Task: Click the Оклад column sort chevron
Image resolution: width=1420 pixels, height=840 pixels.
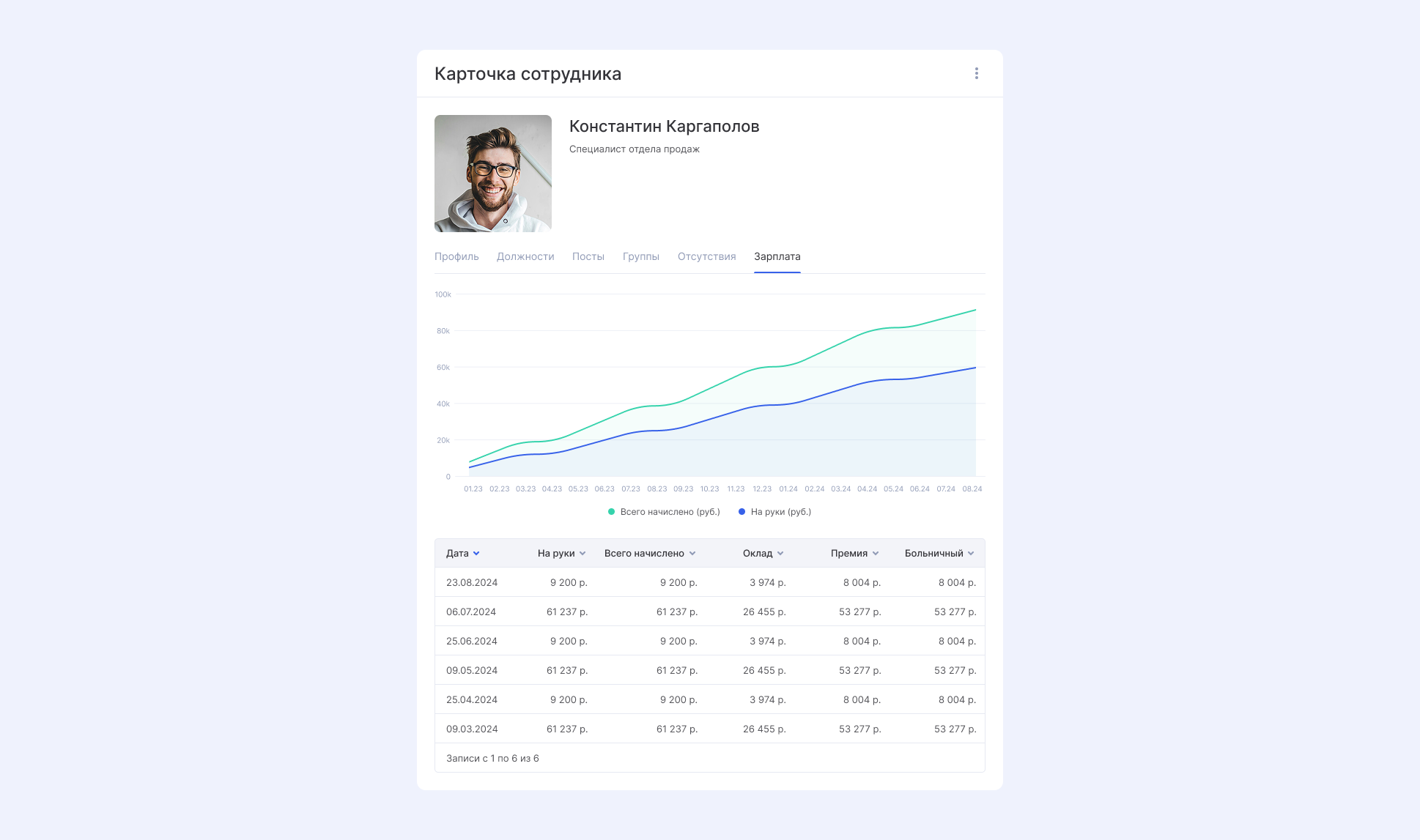Action: click(x=780, y=554)
